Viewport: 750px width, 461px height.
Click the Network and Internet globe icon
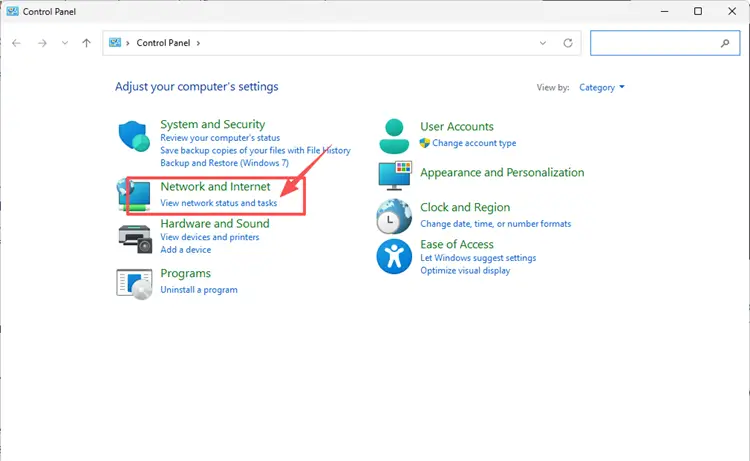coord(134,194)
